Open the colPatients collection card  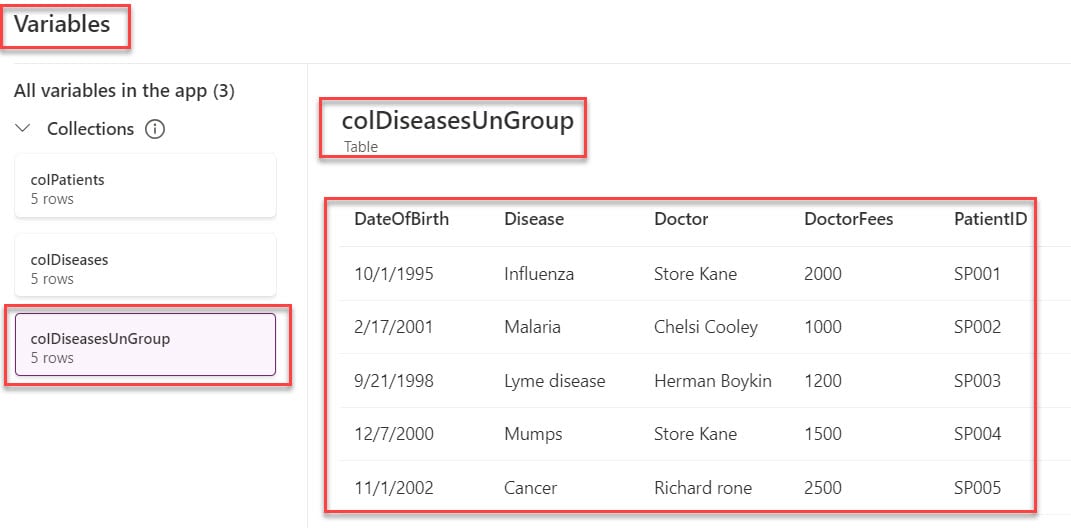(145, 188)
